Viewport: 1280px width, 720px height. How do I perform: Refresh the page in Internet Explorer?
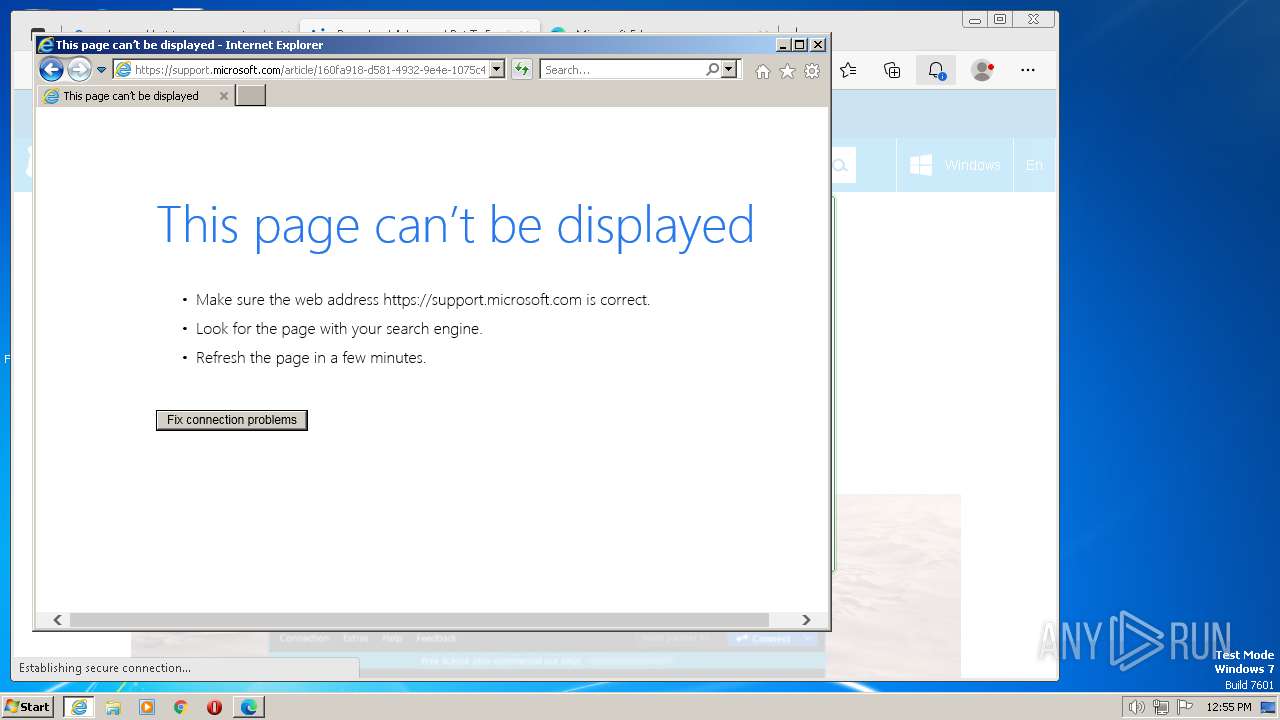[x=522, y=70]
